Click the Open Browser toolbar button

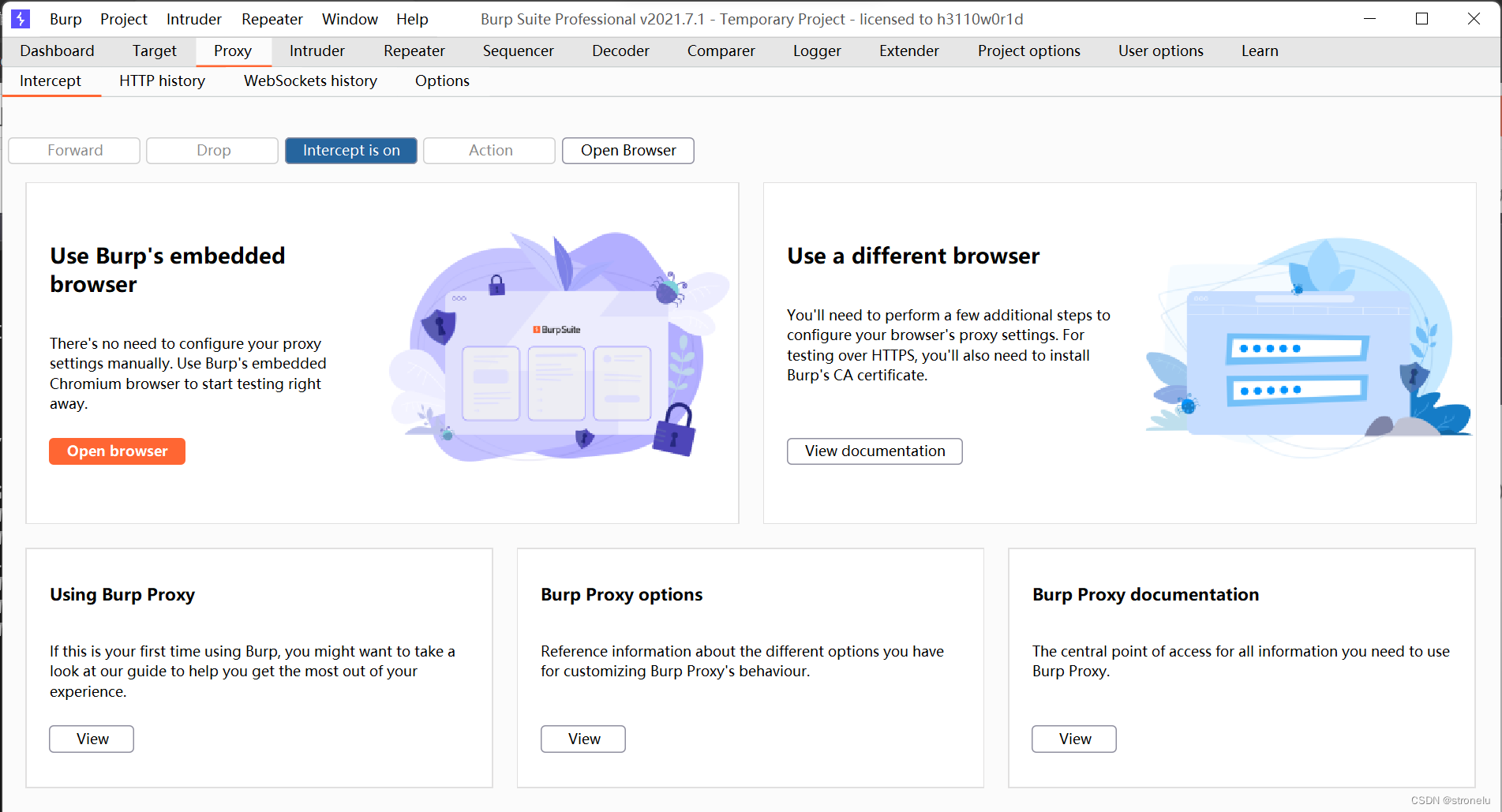click(x=628, y=151)
